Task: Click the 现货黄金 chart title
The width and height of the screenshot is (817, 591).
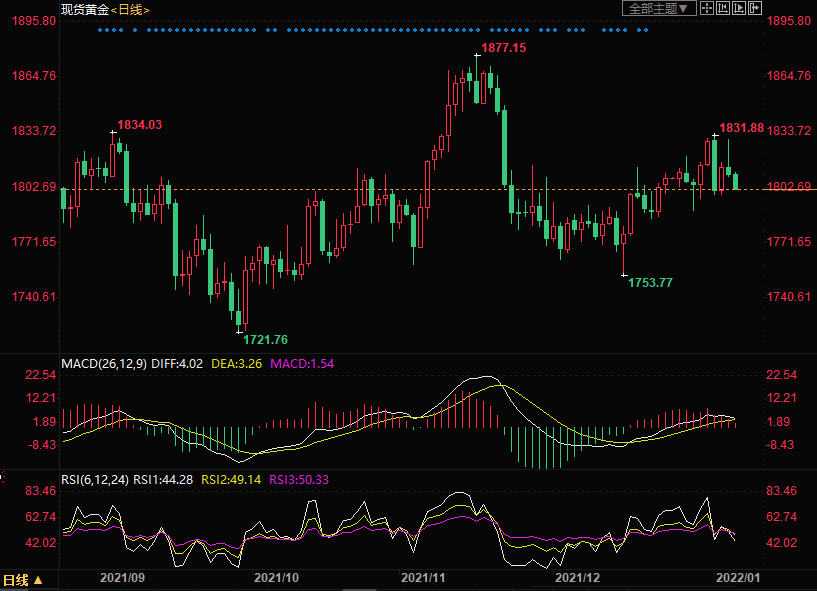Action: coord(84,9)
